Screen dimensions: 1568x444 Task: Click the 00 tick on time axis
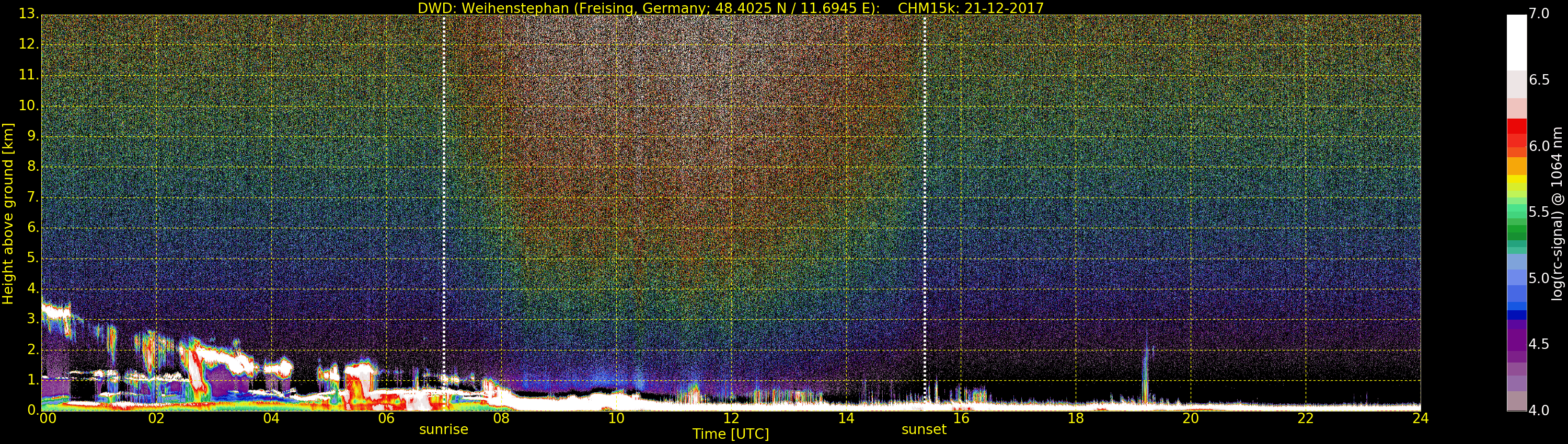coord(48,418)
